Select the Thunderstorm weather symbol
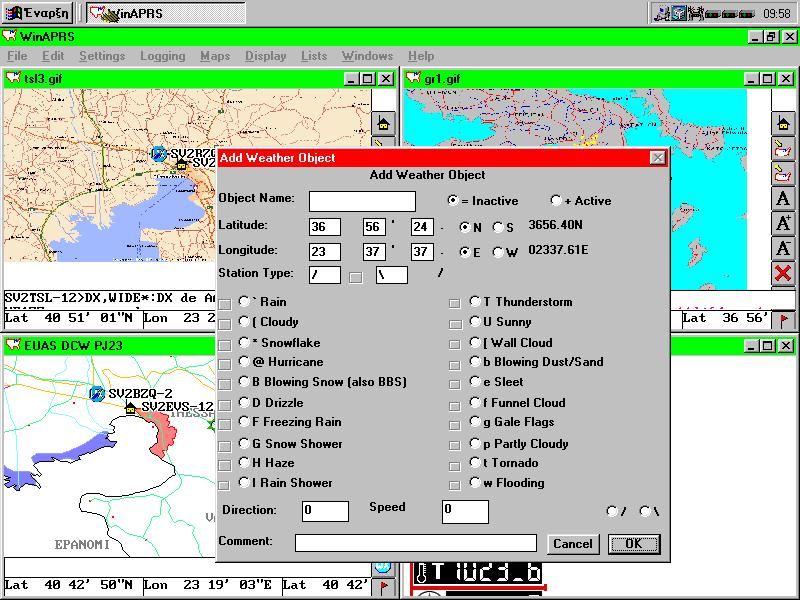 (x=475, y=302)
